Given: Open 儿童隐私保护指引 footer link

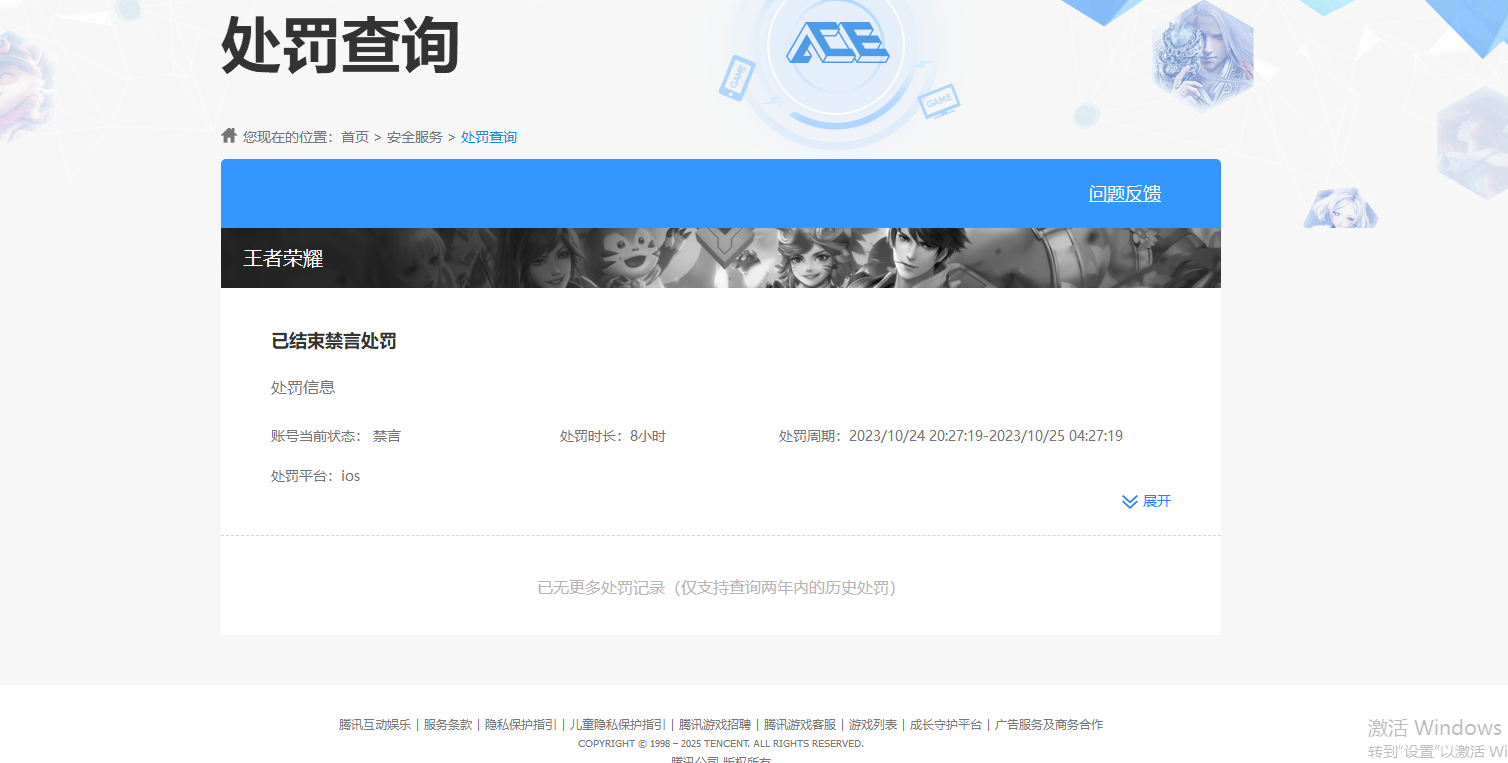Looking at the screenshot, I should (x=618, y=725).
